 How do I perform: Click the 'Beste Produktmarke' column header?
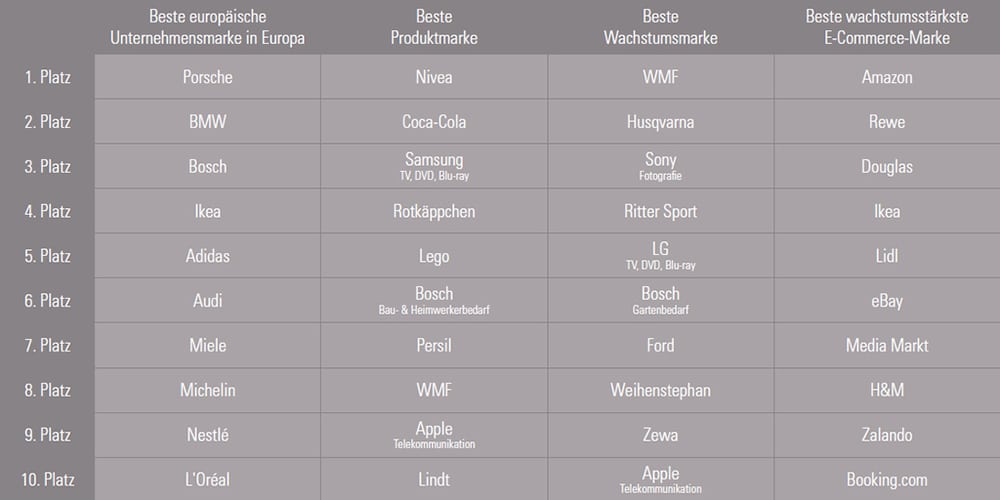click(434, 27)
